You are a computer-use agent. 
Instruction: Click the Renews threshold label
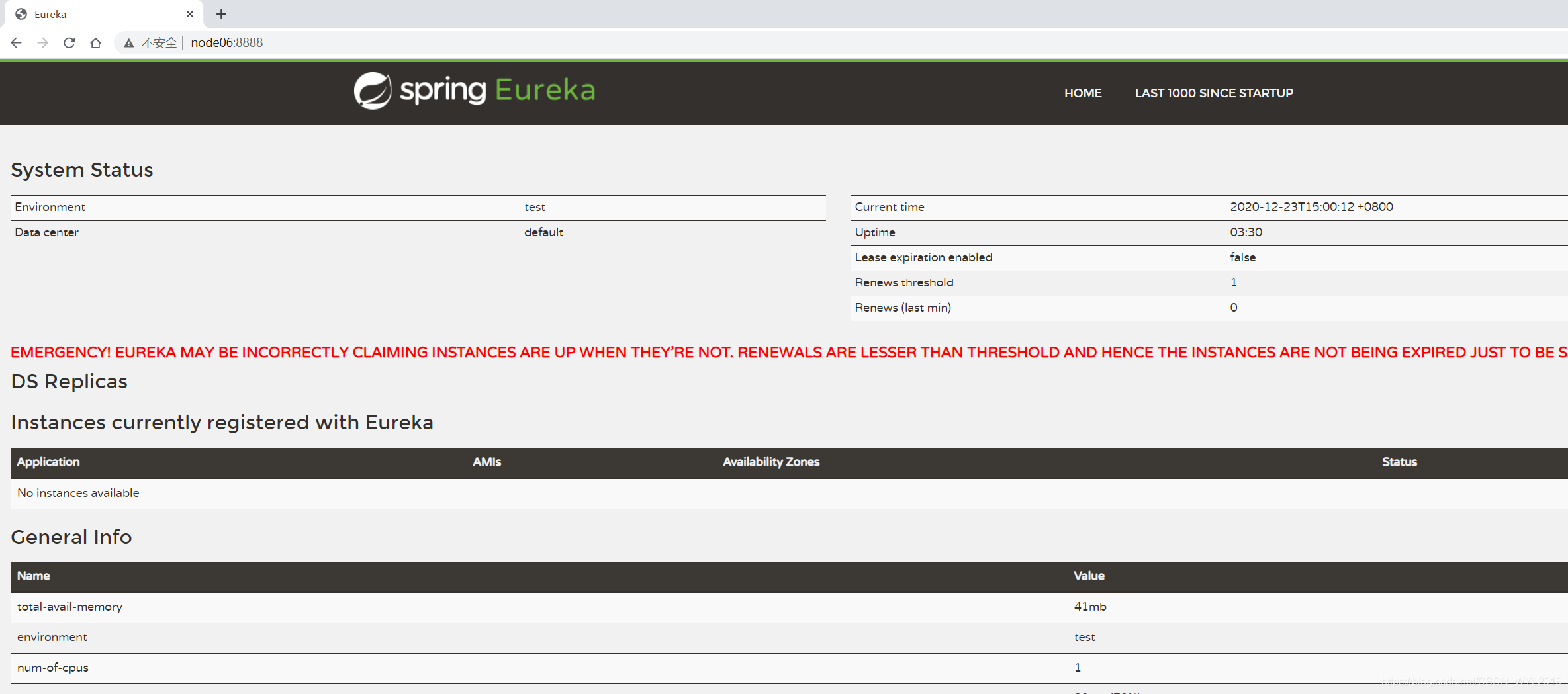click(x=904, y=282)
